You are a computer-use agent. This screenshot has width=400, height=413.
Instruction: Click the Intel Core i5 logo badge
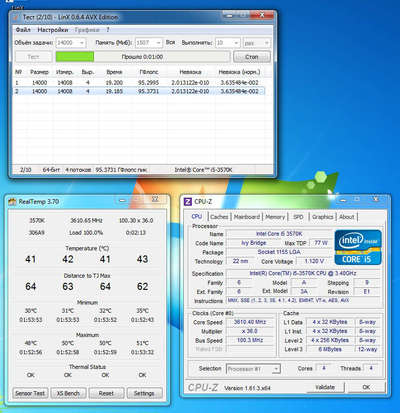coord(358,247)
